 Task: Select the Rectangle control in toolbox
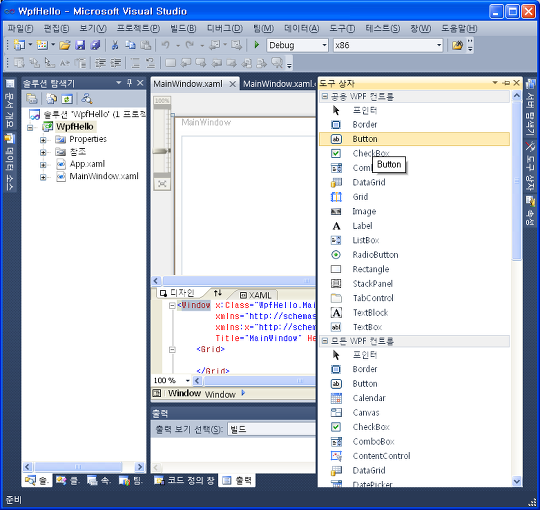click(x=414, y=269)
